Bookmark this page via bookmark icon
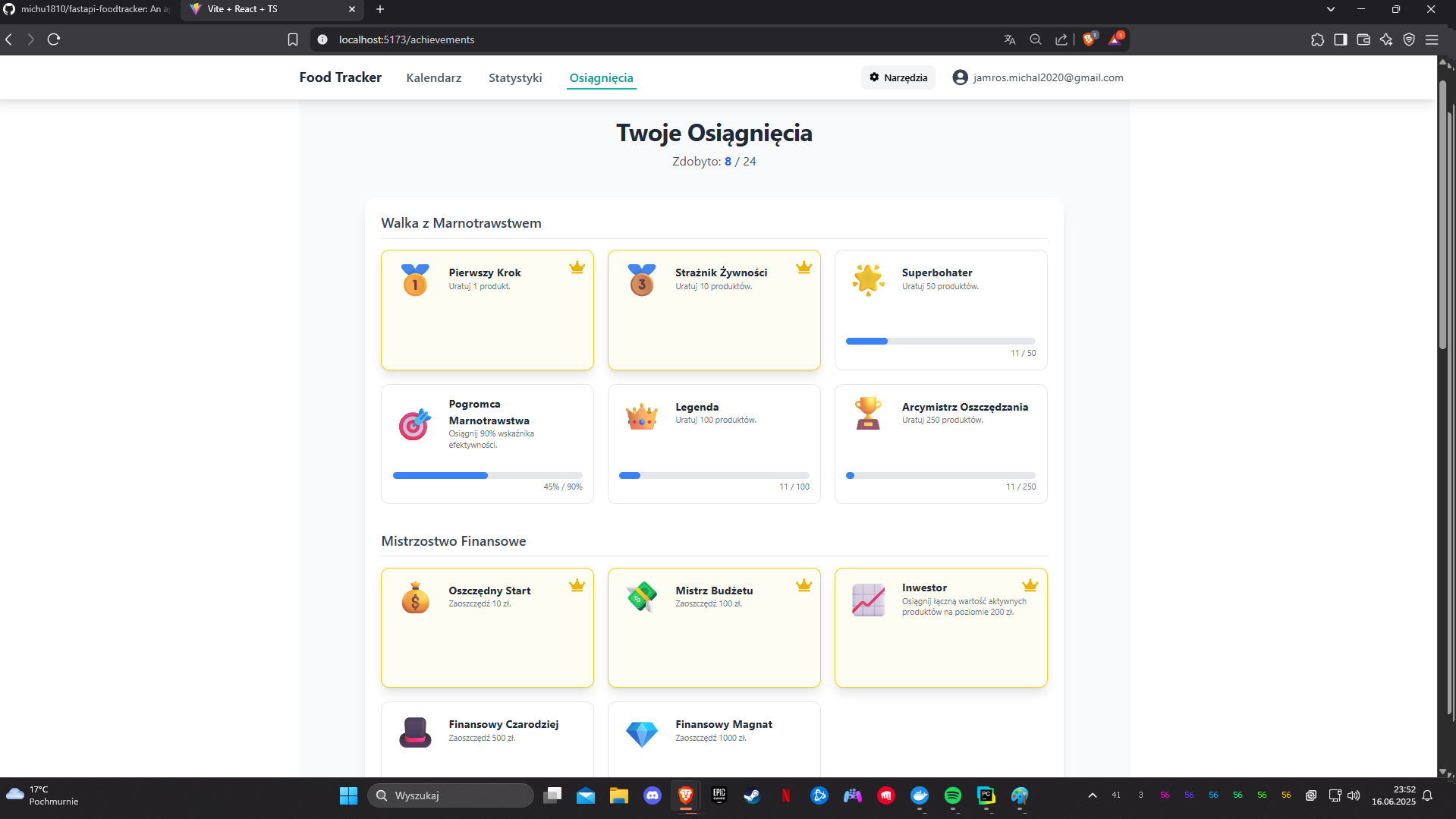This screenshot has height=819, width=1456. (293, 39)
